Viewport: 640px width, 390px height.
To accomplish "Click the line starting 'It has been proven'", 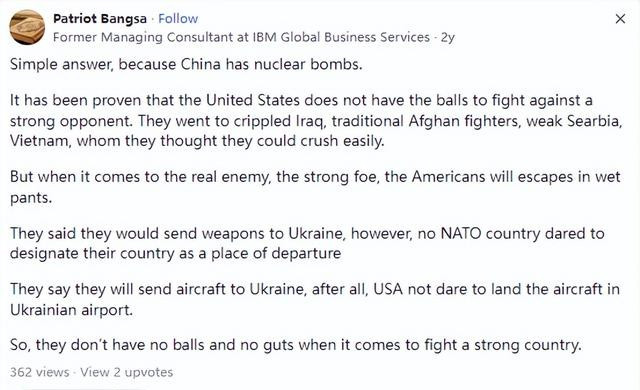I will tap(301, 100).
